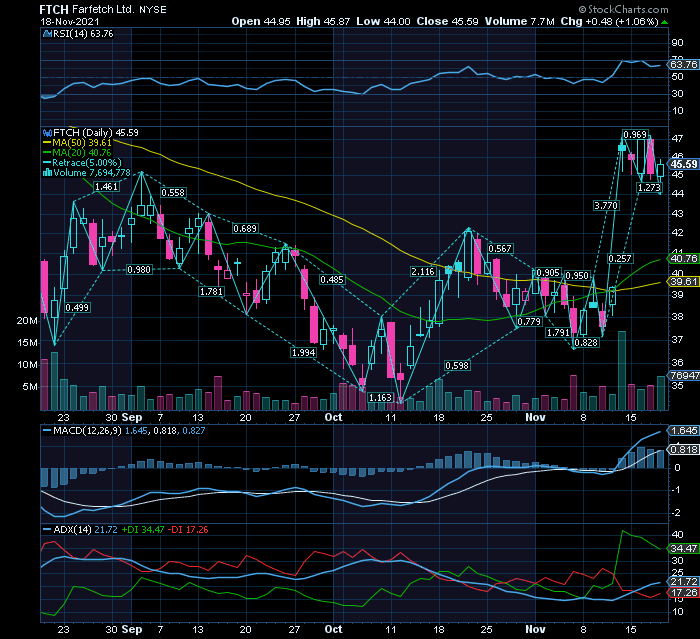
Task: Click the Volume 7.7M header value
Action: (520, 21)
